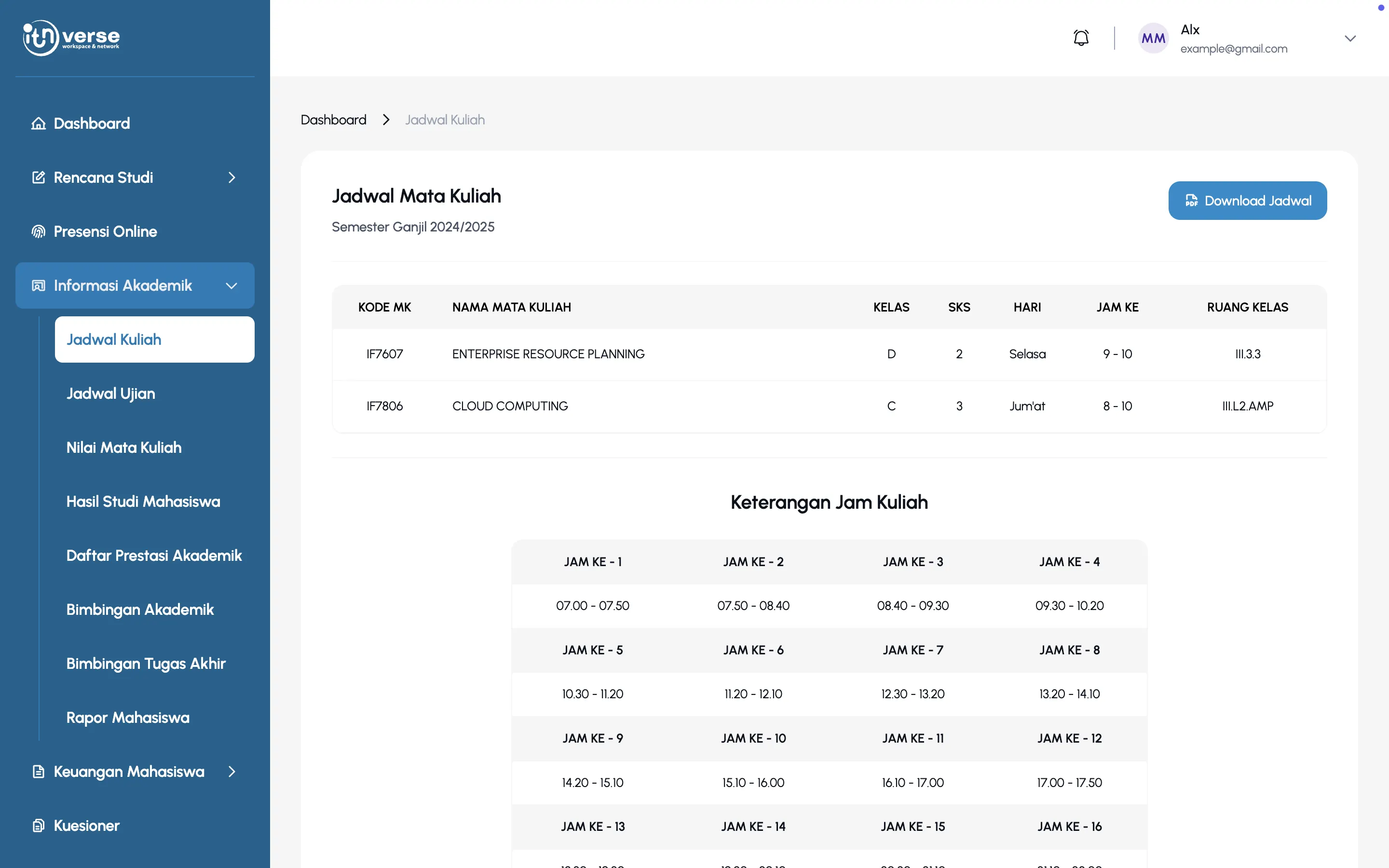Open Daftar Prestasi Akademik
Image resolution: width=1389 pixels, height=868 pixels.
pyautogui.click(x=154, y=555)
